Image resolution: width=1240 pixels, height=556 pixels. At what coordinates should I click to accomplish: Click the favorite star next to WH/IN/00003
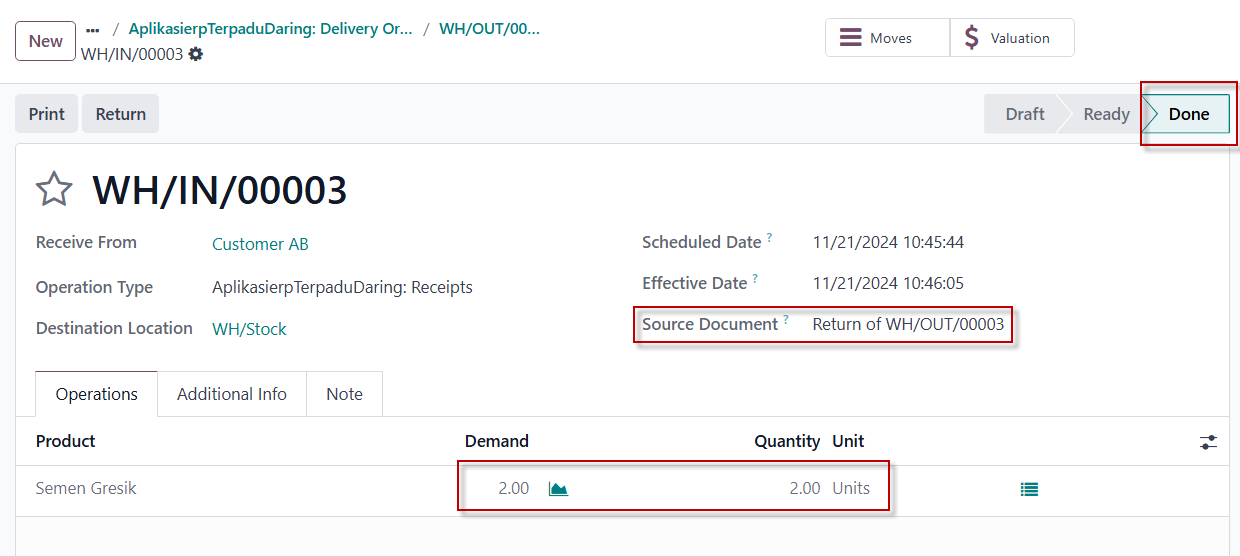pyautogui.click(x=54, y=189)
